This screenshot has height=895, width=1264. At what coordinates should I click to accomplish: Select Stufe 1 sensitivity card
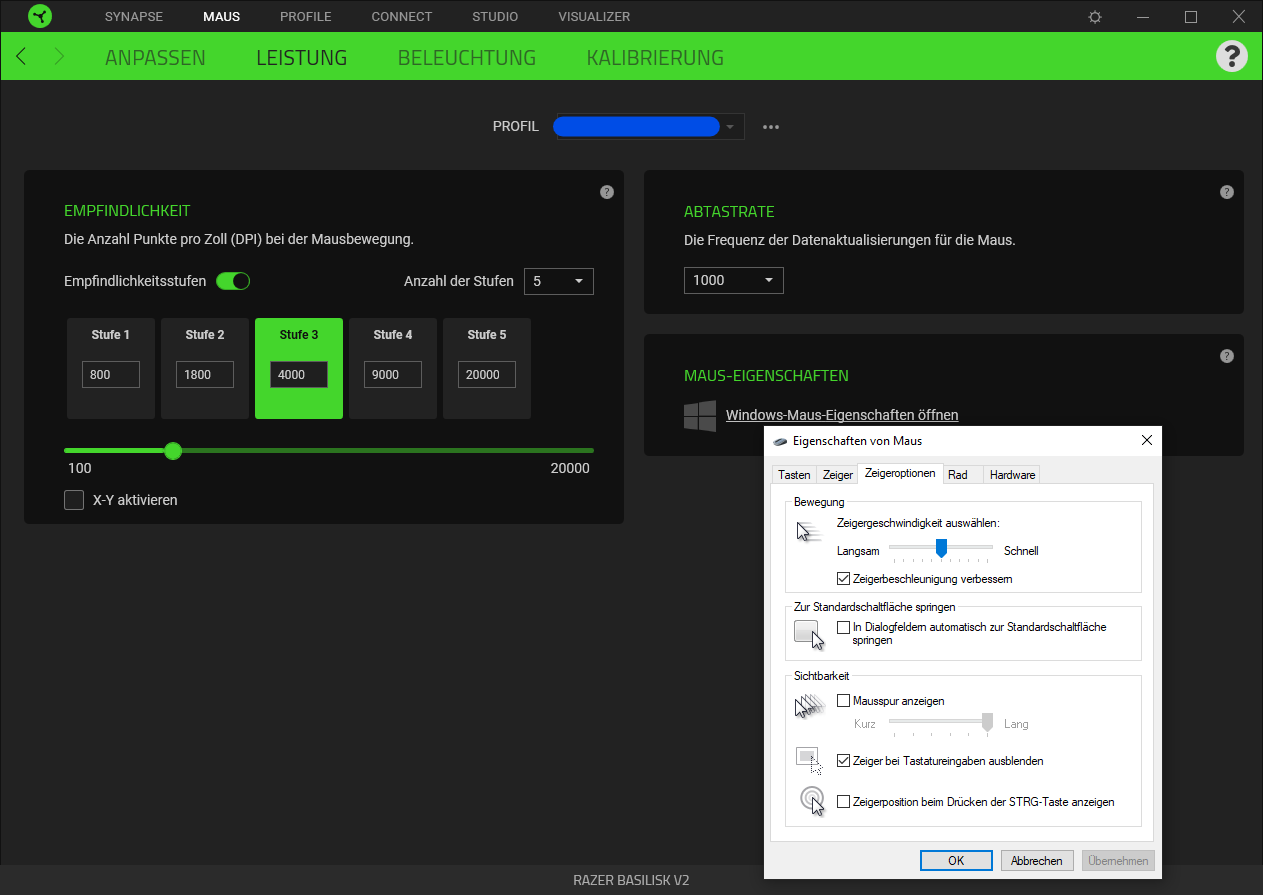[111, 368]
